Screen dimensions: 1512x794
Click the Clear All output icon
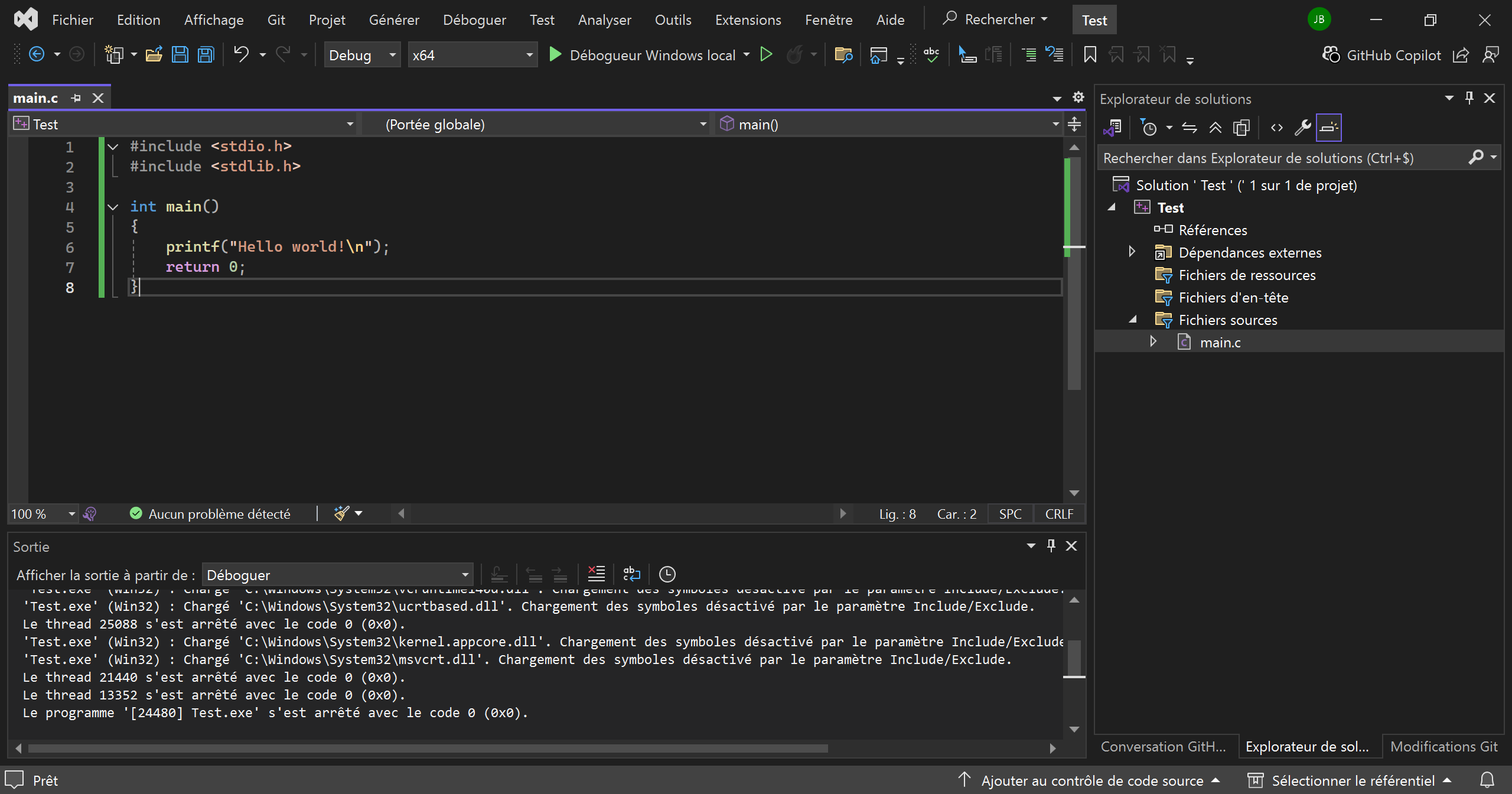596,574
